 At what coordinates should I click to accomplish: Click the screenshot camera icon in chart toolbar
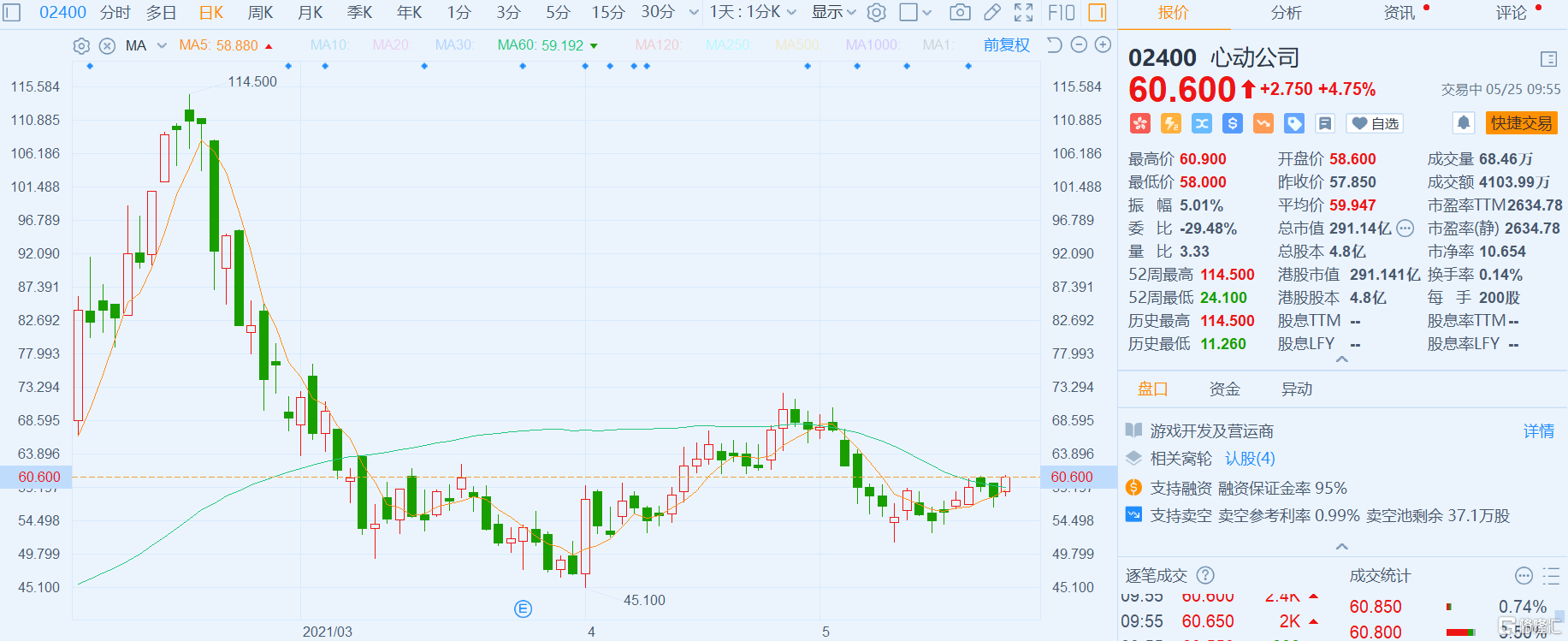tap(960, 12)
